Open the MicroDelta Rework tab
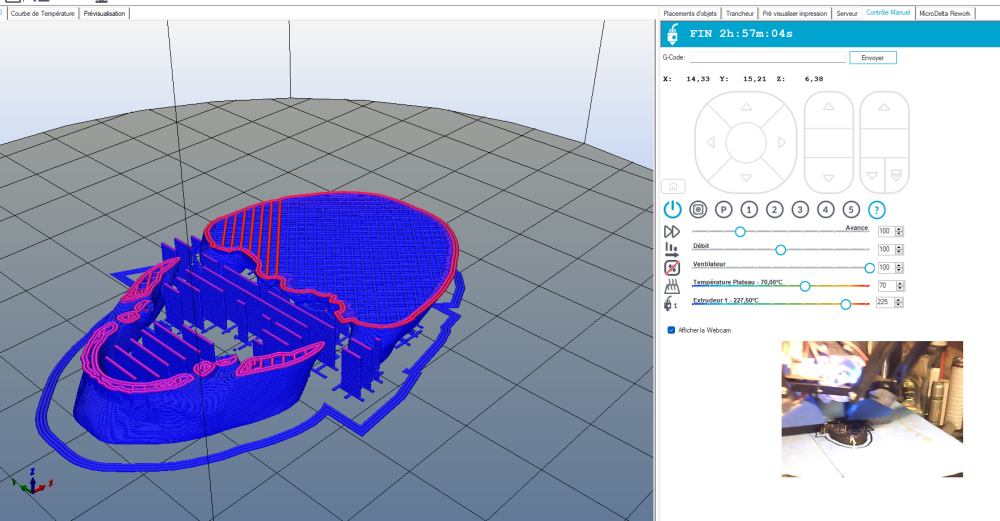The width and height of the screenshot is (1000, 521). click(x=945, y=13)
